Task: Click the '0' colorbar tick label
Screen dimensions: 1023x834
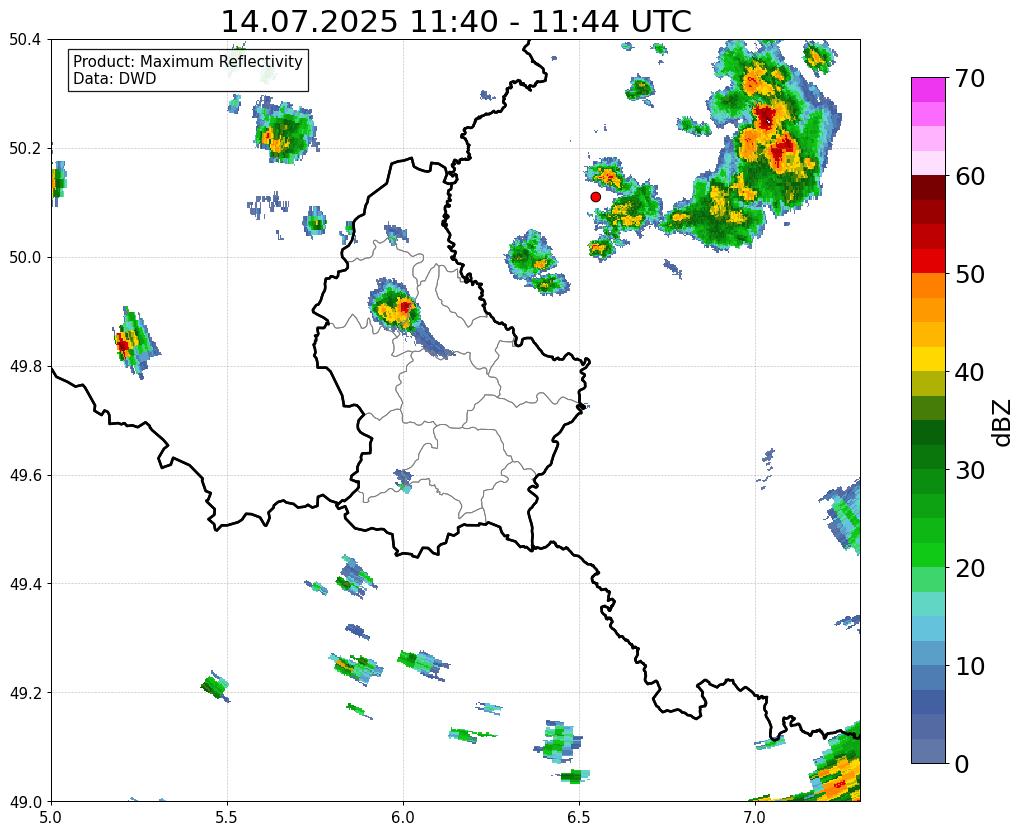Action: coord(962,764)
